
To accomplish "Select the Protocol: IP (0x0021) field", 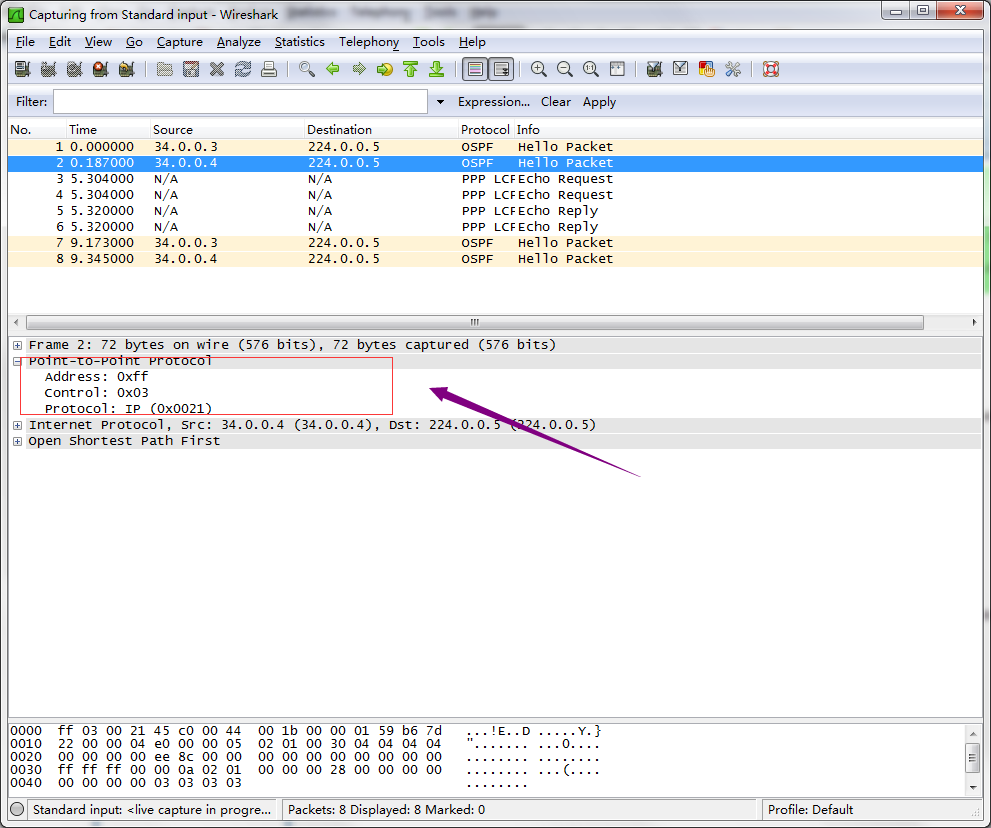I will (128, 408).
